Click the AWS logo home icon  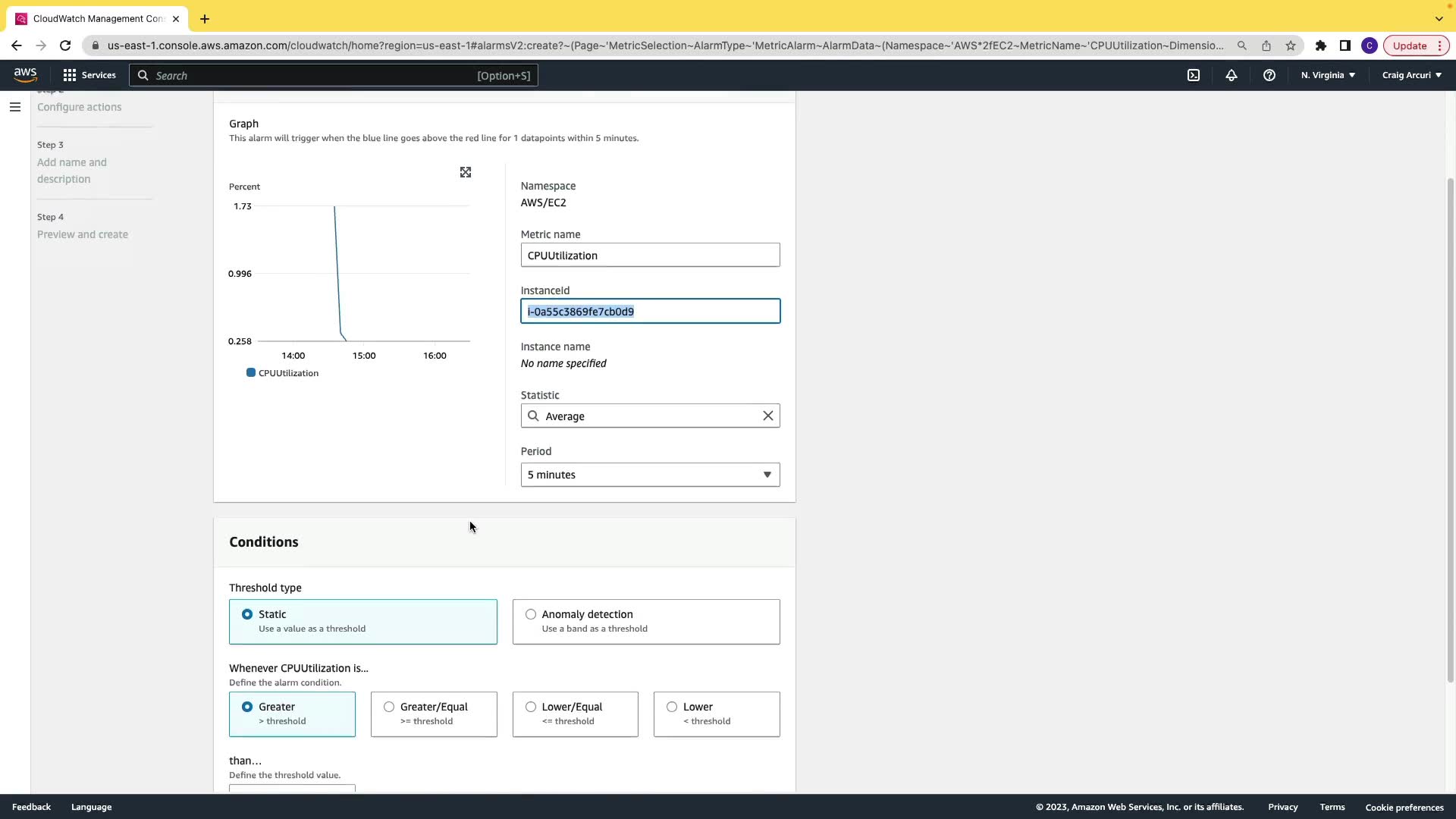click(25, 74)
